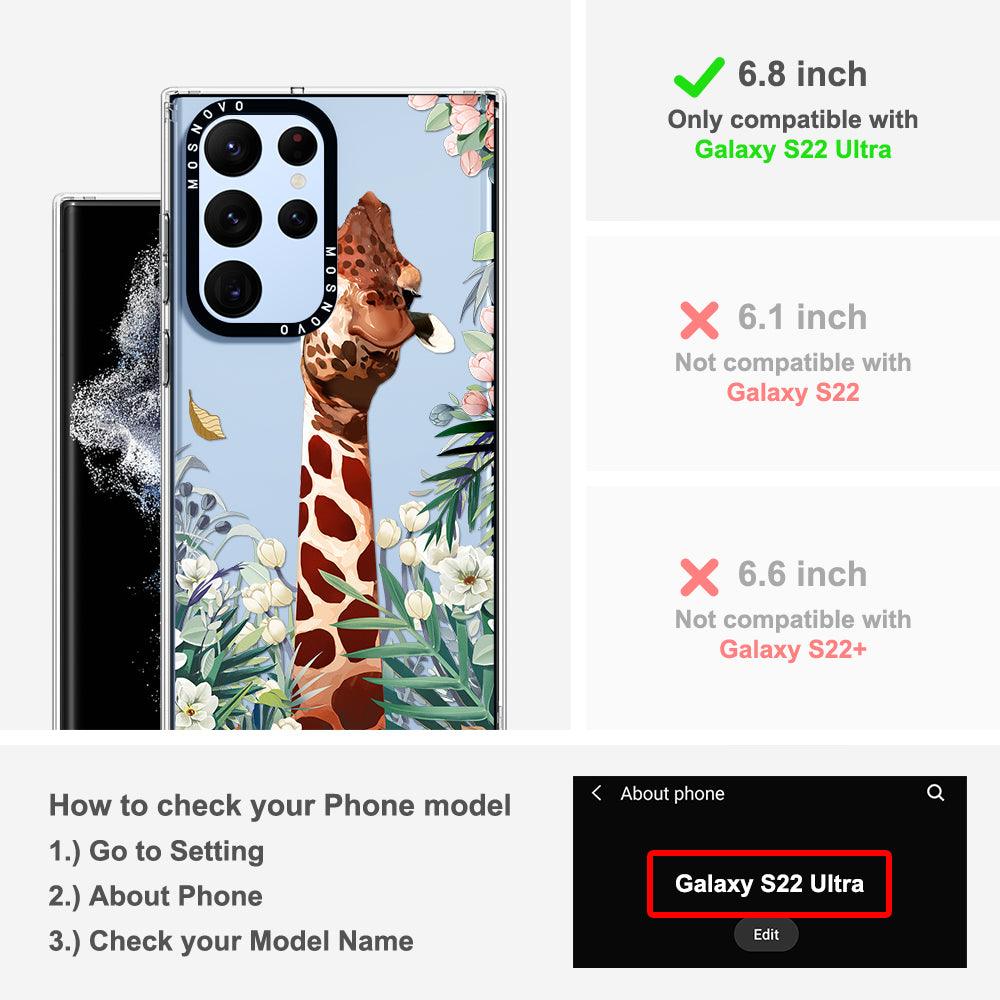This screenshot has height=1000, width=1000.
Task: Click the About phone title
Action: 672,793
